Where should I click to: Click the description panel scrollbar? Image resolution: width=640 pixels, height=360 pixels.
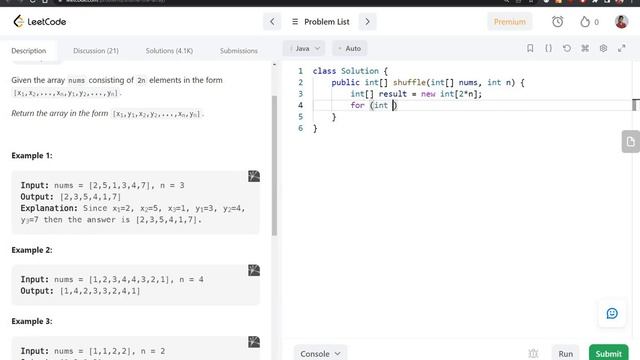click(x=275, y=165)
